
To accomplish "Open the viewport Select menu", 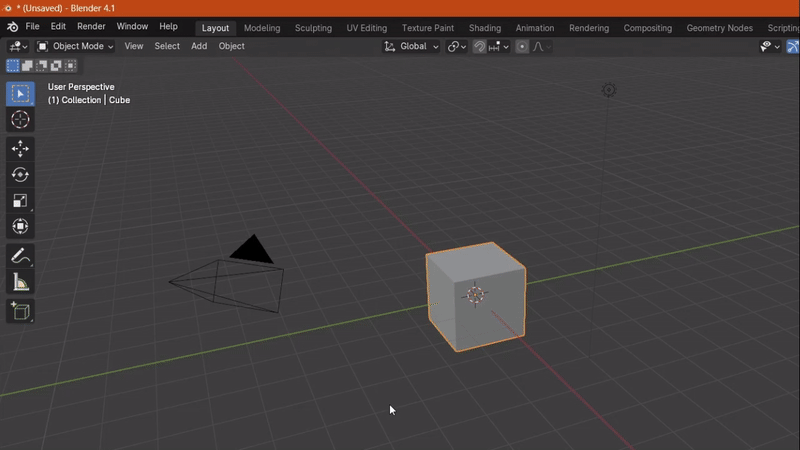I will tap(167, 46).
